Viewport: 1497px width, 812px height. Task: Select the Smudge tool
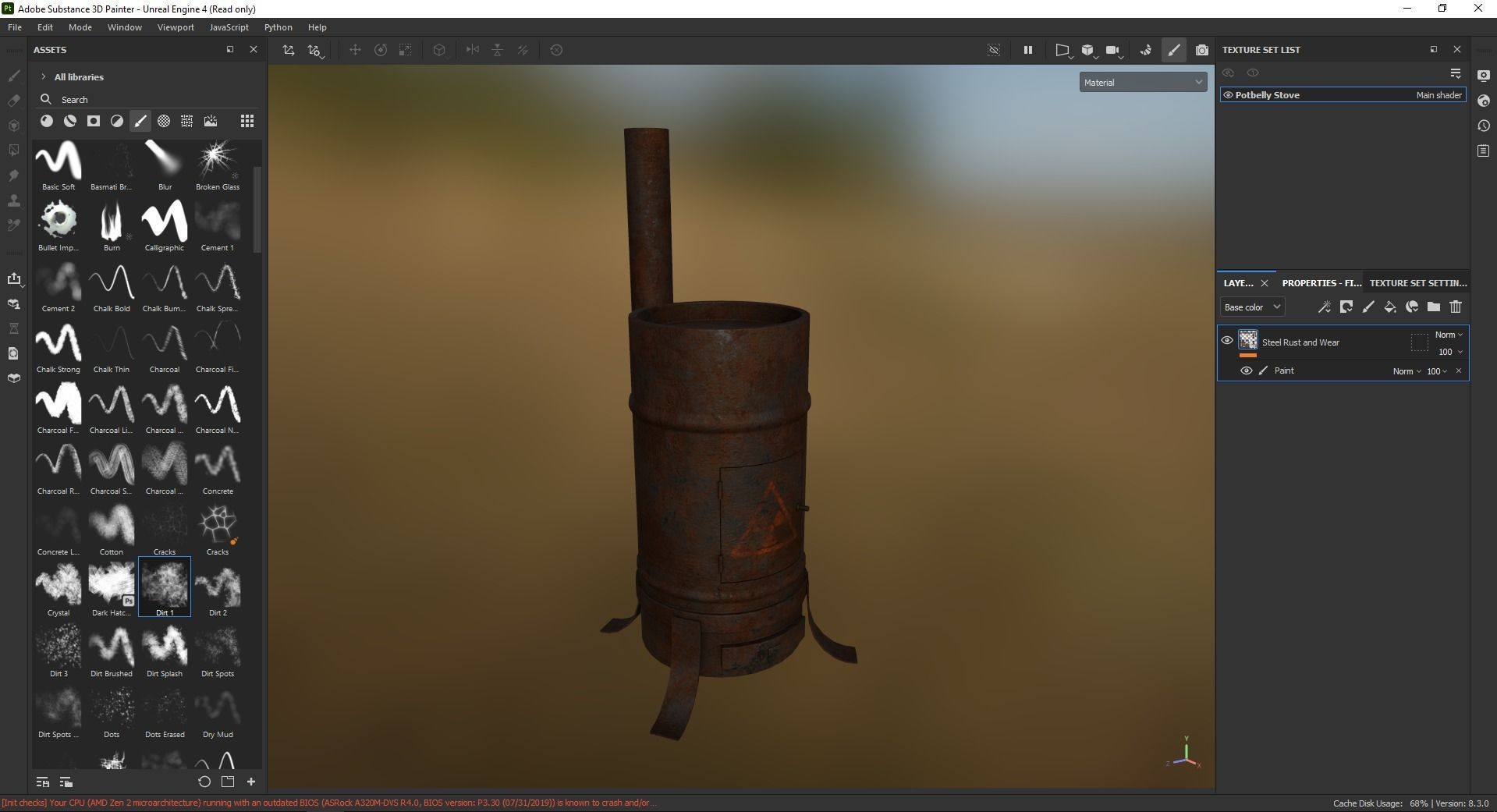(x=13, y=176)
